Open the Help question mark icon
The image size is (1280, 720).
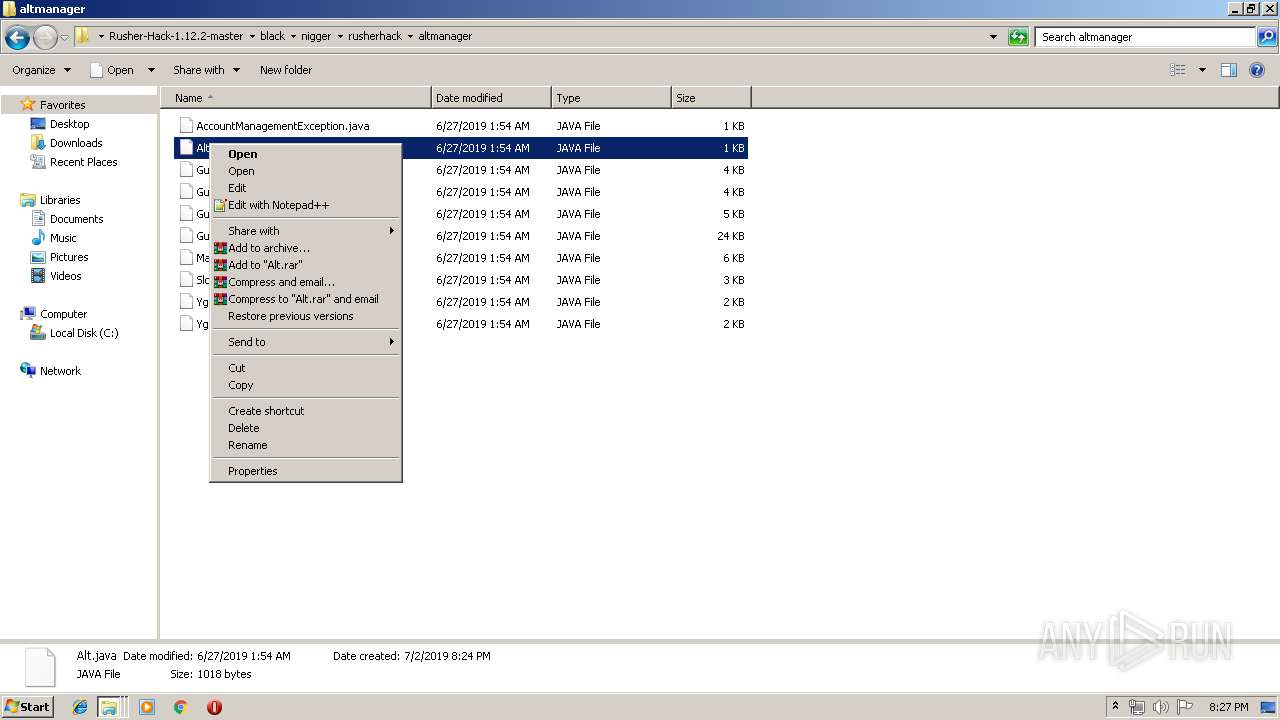click(1257, 70)
